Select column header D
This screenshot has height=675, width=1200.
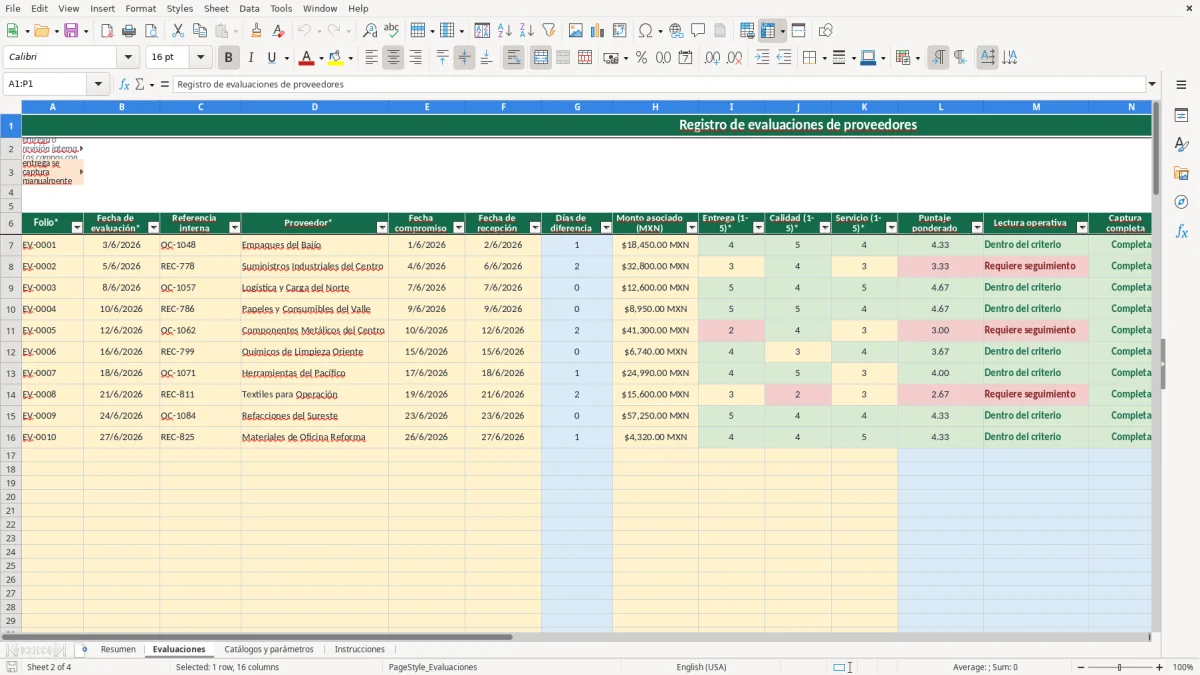pyautogui.click(x=314, y=106)
